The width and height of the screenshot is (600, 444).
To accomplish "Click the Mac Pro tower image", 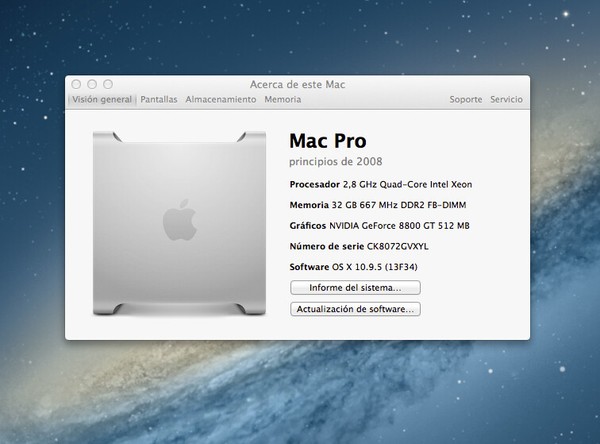I will (179, 223).
